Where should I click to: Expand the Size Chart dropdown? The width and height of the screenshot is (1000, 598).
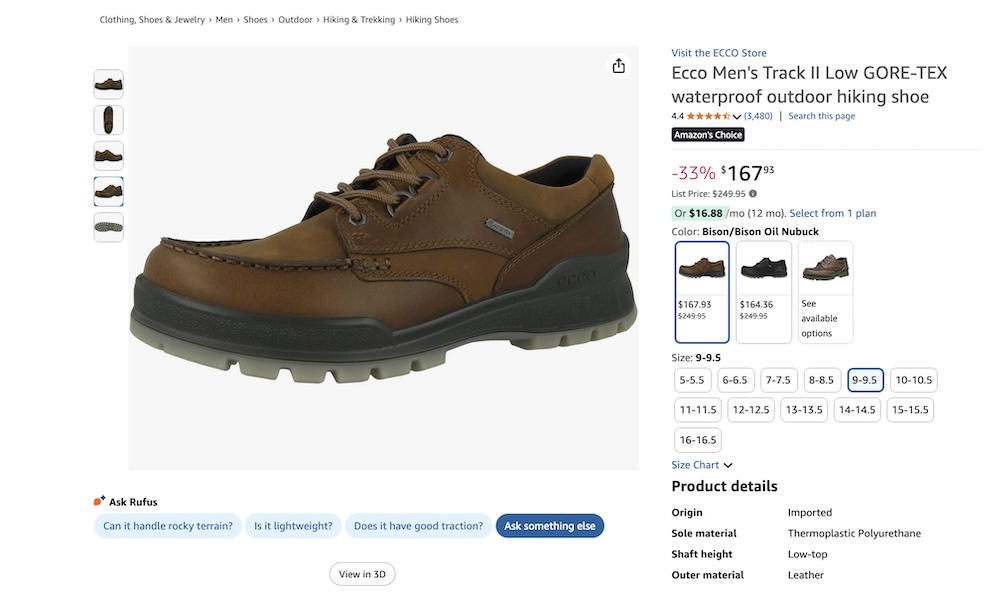[x=702, y=465]
